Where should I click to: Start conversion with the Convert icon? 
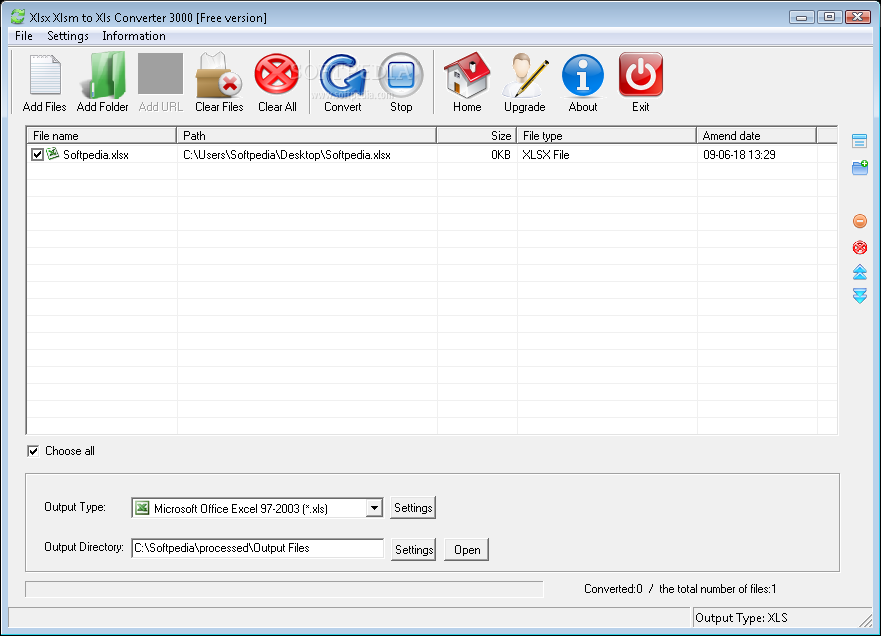click(343, 75)
